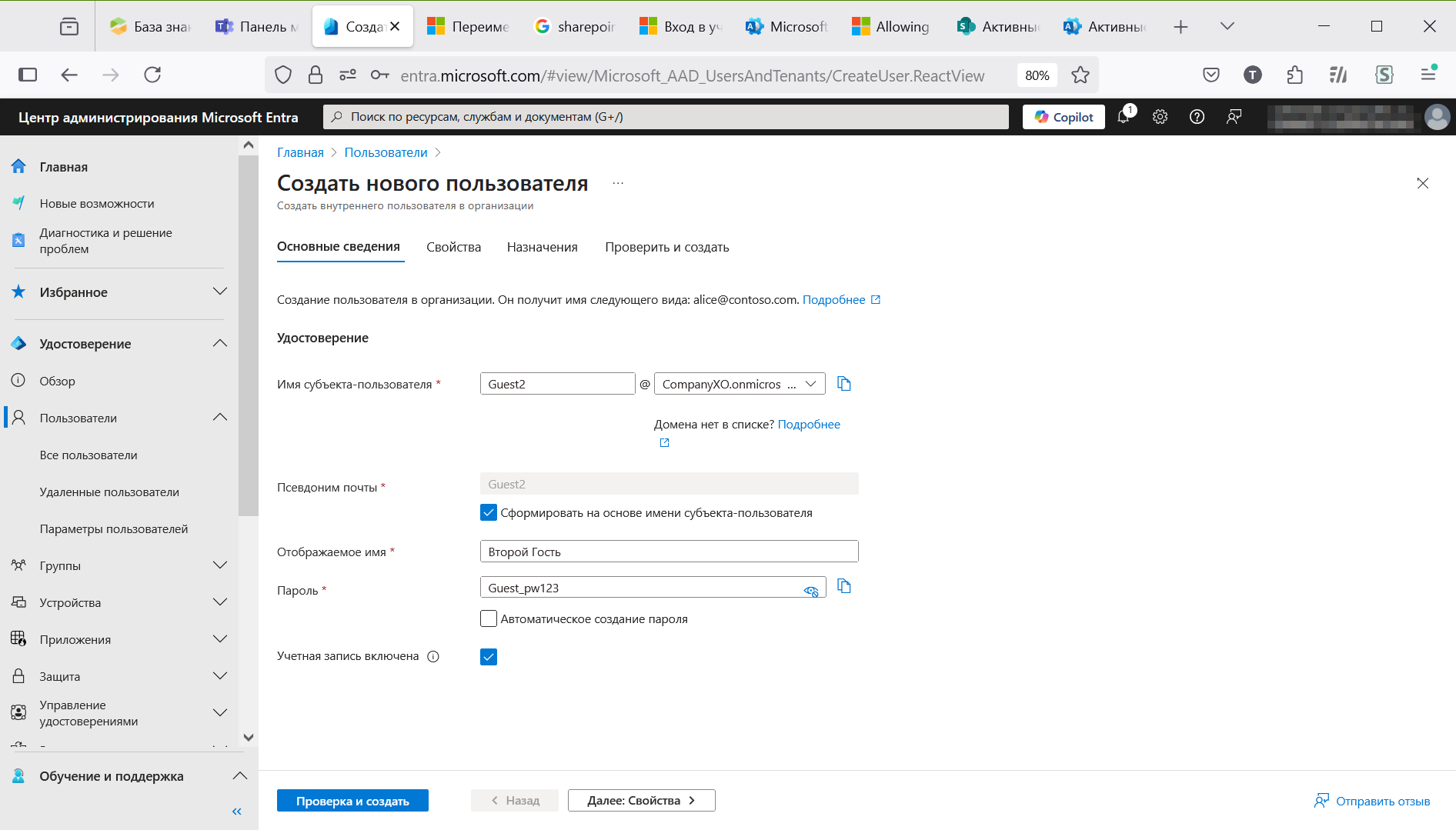The height and width of the screenshot is (830, 1456).
Task: Click the user principal name field
Action: [557, 384]
